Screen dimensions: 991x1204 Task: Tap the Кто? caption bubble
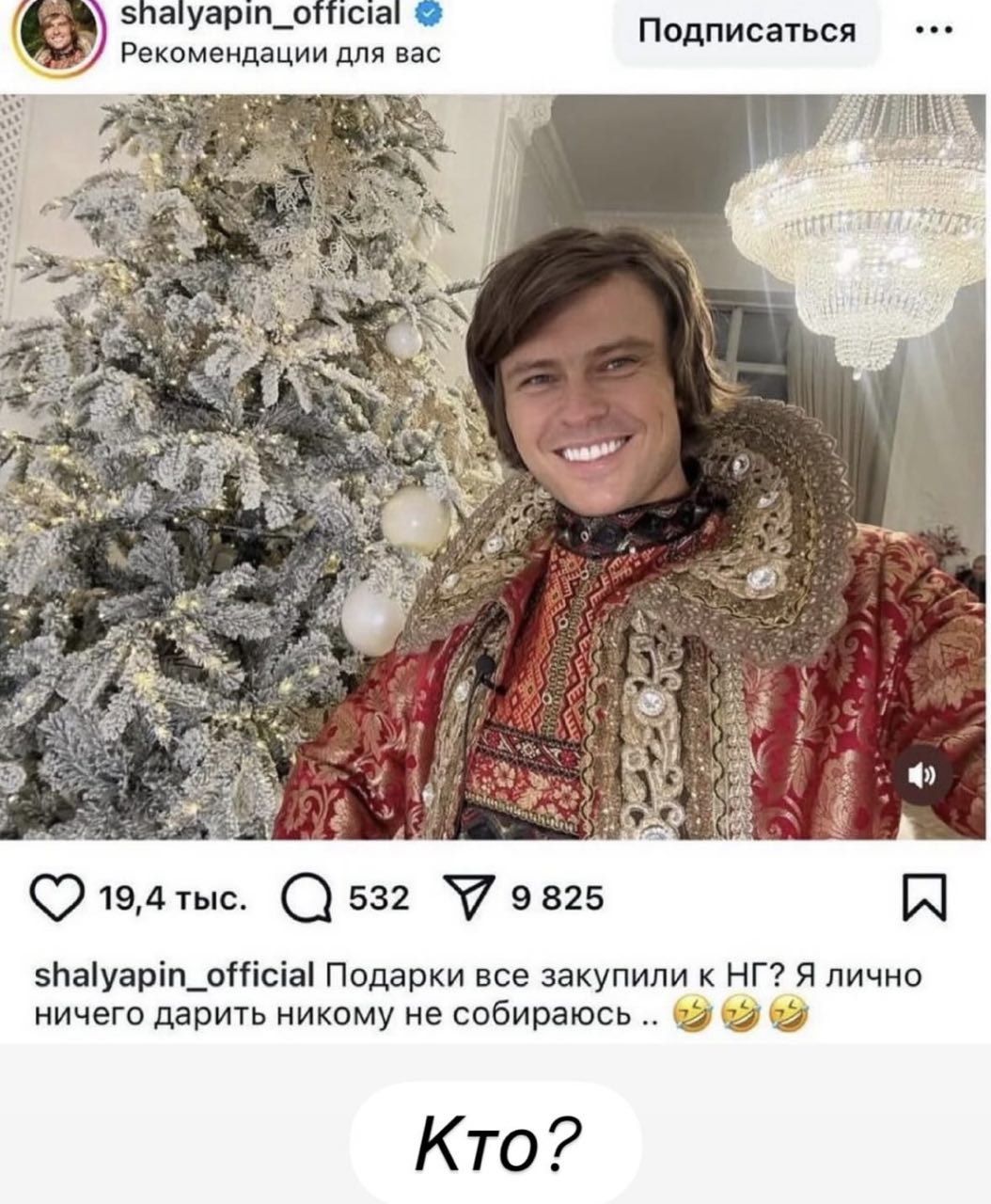[x=495, y=1143]
